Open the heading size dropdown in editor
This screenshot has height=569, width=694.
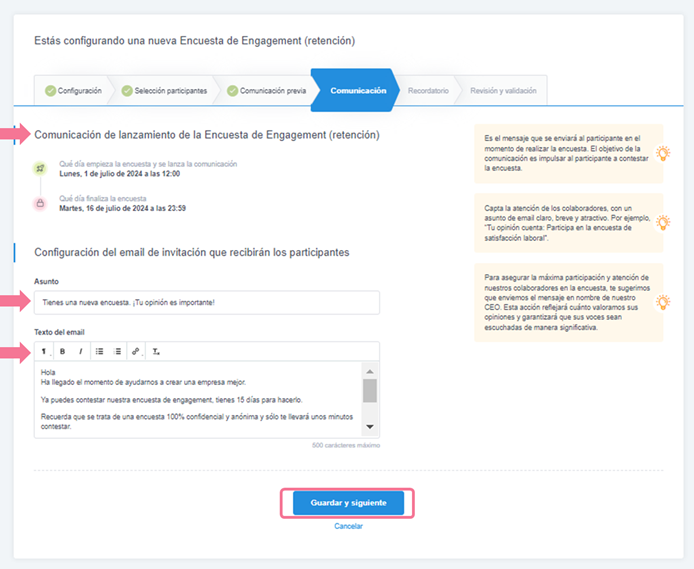(x=44, y=352)
